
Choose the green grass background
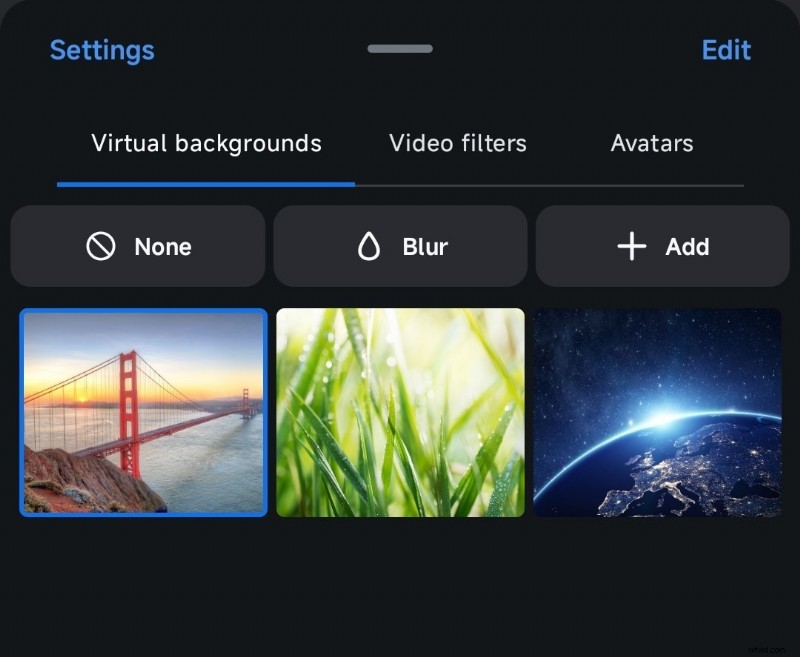coord(400,413)
